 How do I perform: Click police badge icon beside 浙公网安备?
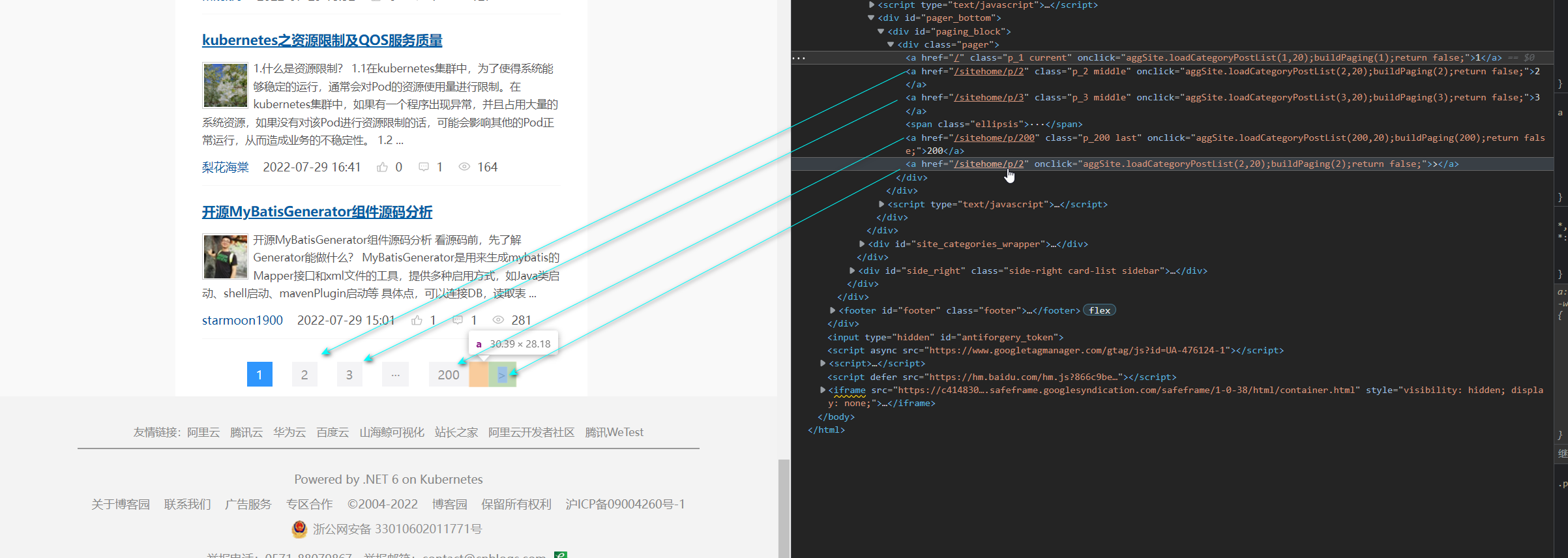(x=299, y=529)
